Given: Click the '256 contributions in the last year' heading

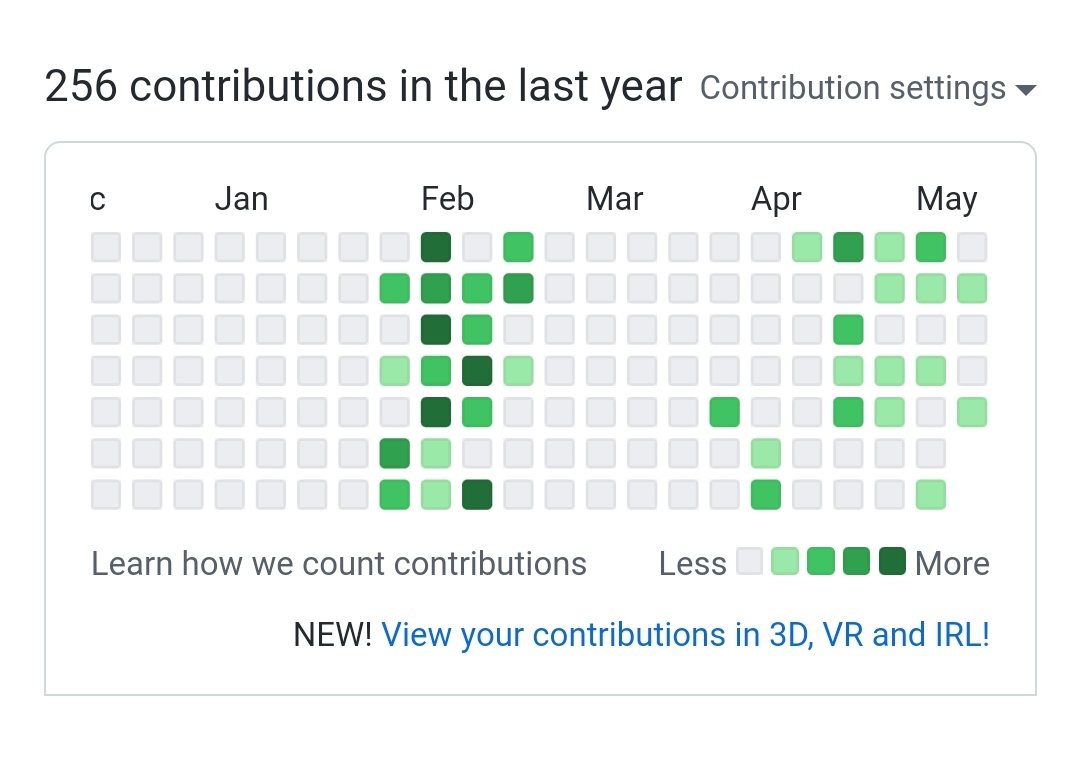Looking at the screenshot, I should click(x=363, y=88).
